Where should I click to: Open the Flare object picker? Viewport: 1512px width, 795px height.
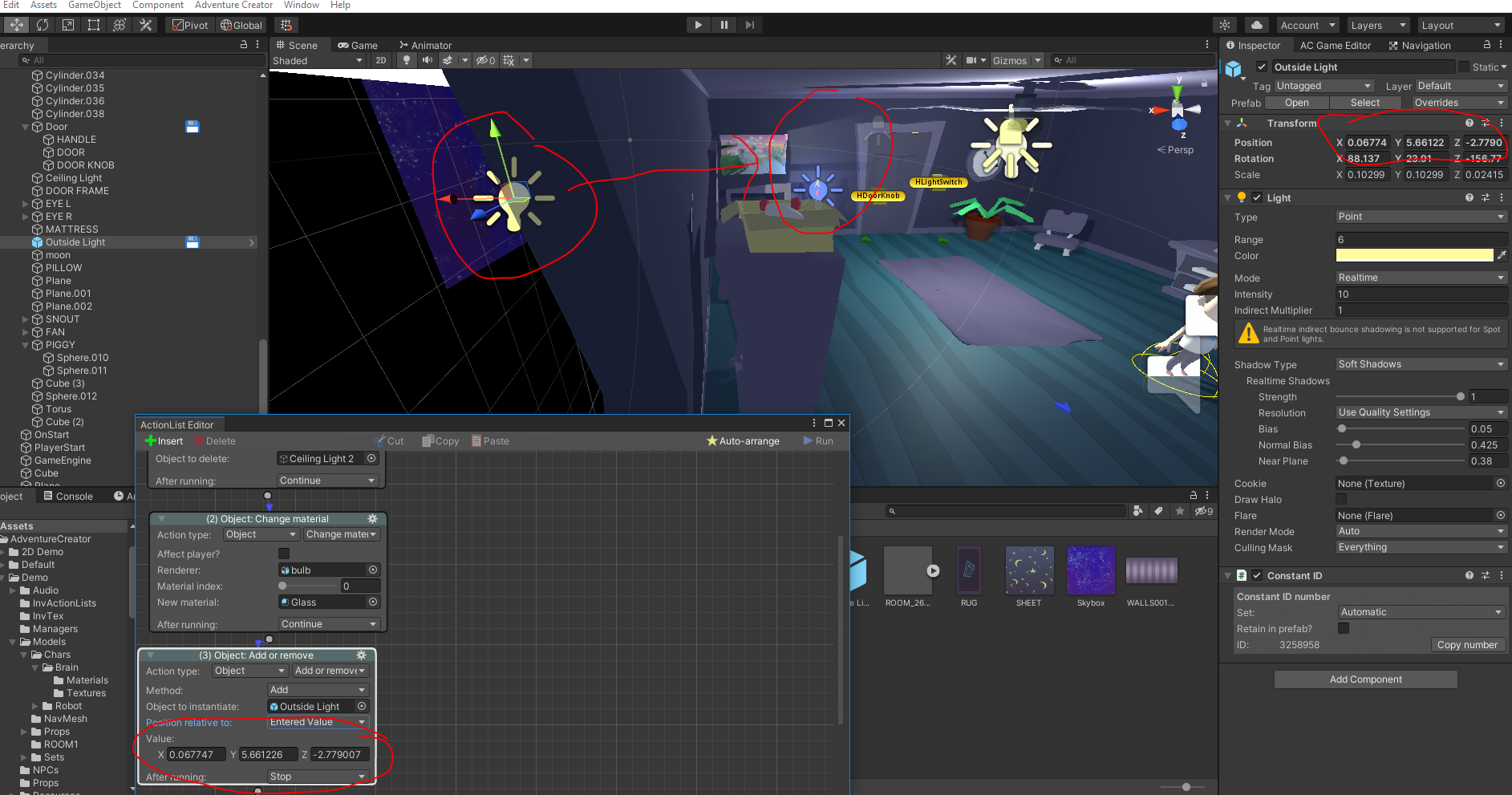[x=1501, y=516]
